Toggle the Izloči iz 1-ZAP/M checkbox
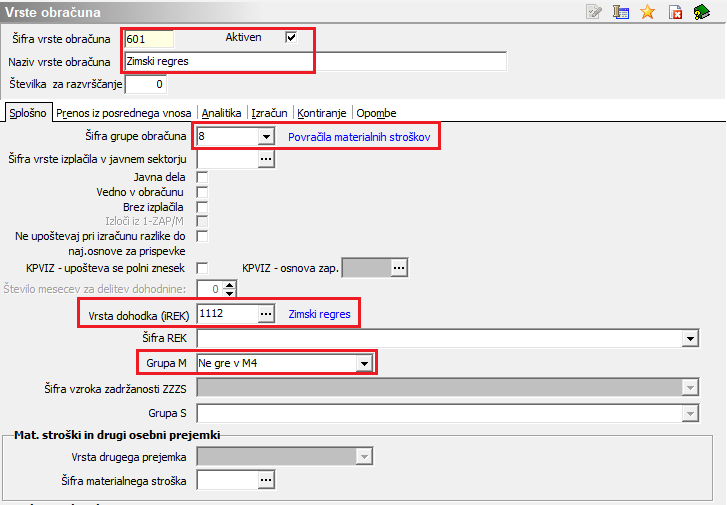The width and height of the screenshot is (727, 505). coord(202,221)
